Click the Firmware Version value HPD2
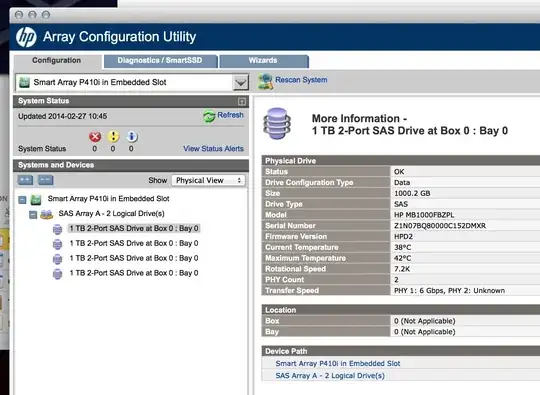The width and height of the screenshot is (540, 395). tap(403, 237)
